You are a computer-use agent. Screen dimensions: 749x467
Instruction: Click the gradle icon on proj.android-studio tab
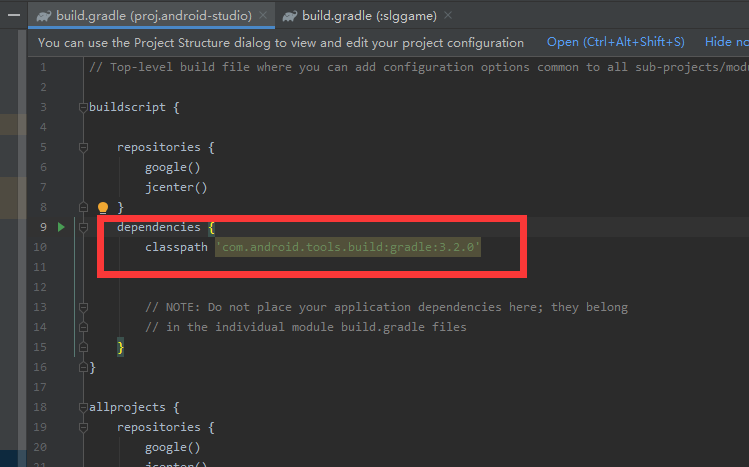[43, 16]
